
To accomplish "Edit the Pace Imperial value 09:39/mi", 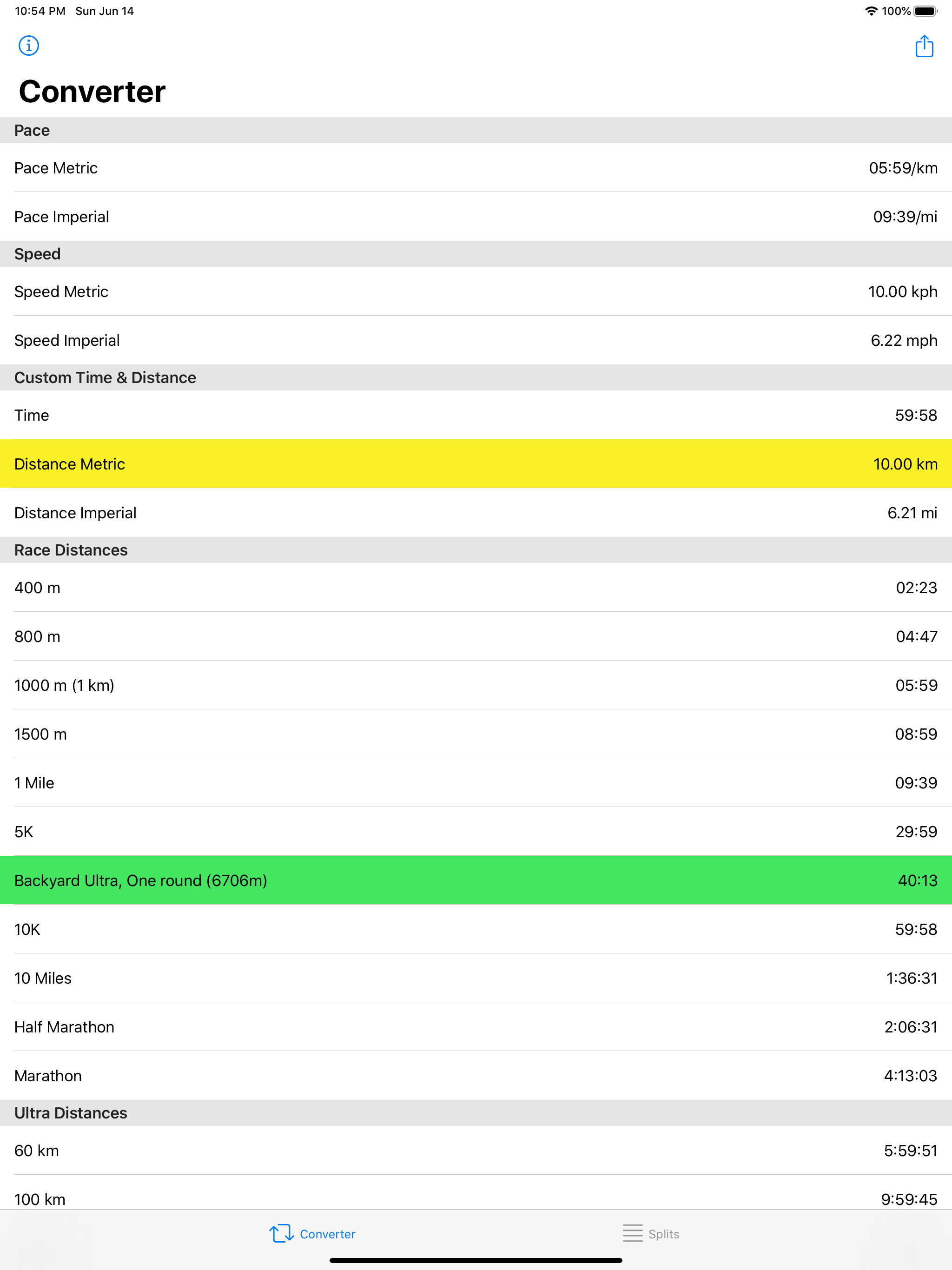I will 905,217.
